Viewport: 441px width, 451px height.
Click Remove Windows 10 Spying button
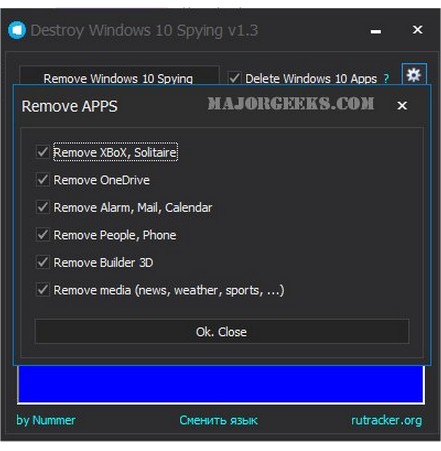(x=118, y=77)
